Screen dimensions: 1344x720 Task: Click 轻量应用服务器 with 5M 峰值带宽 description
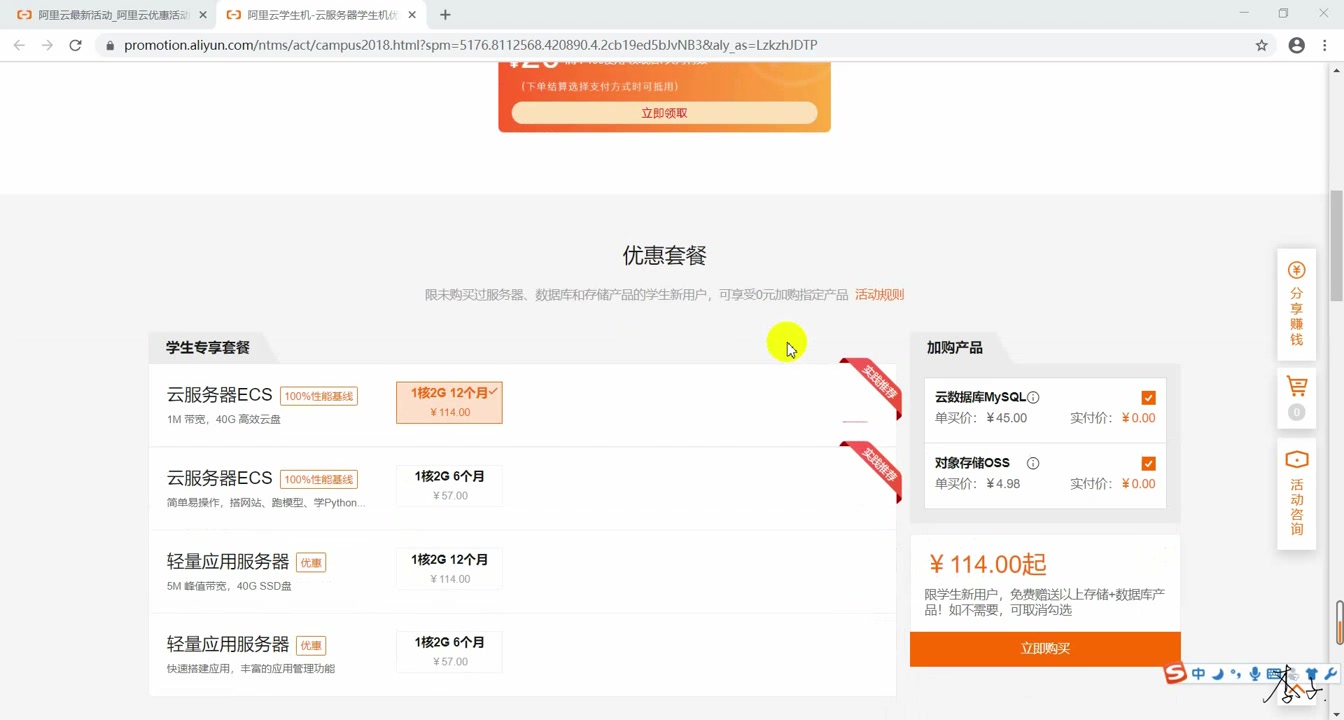(228, 562)
